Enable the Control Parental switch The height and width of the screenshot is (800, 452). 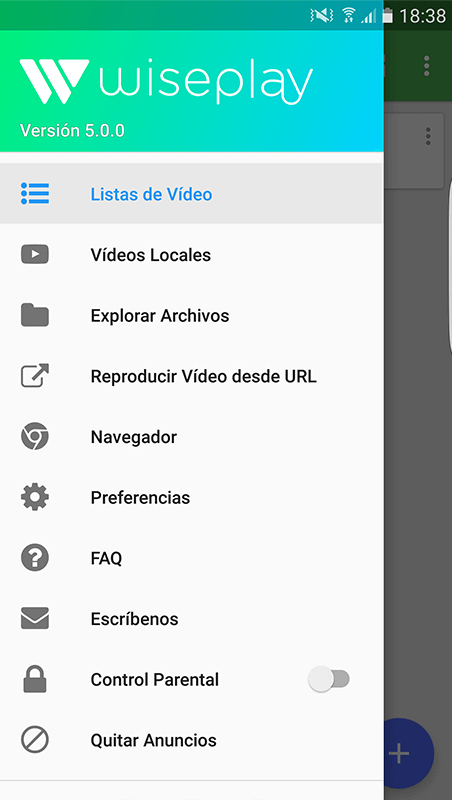329,679
